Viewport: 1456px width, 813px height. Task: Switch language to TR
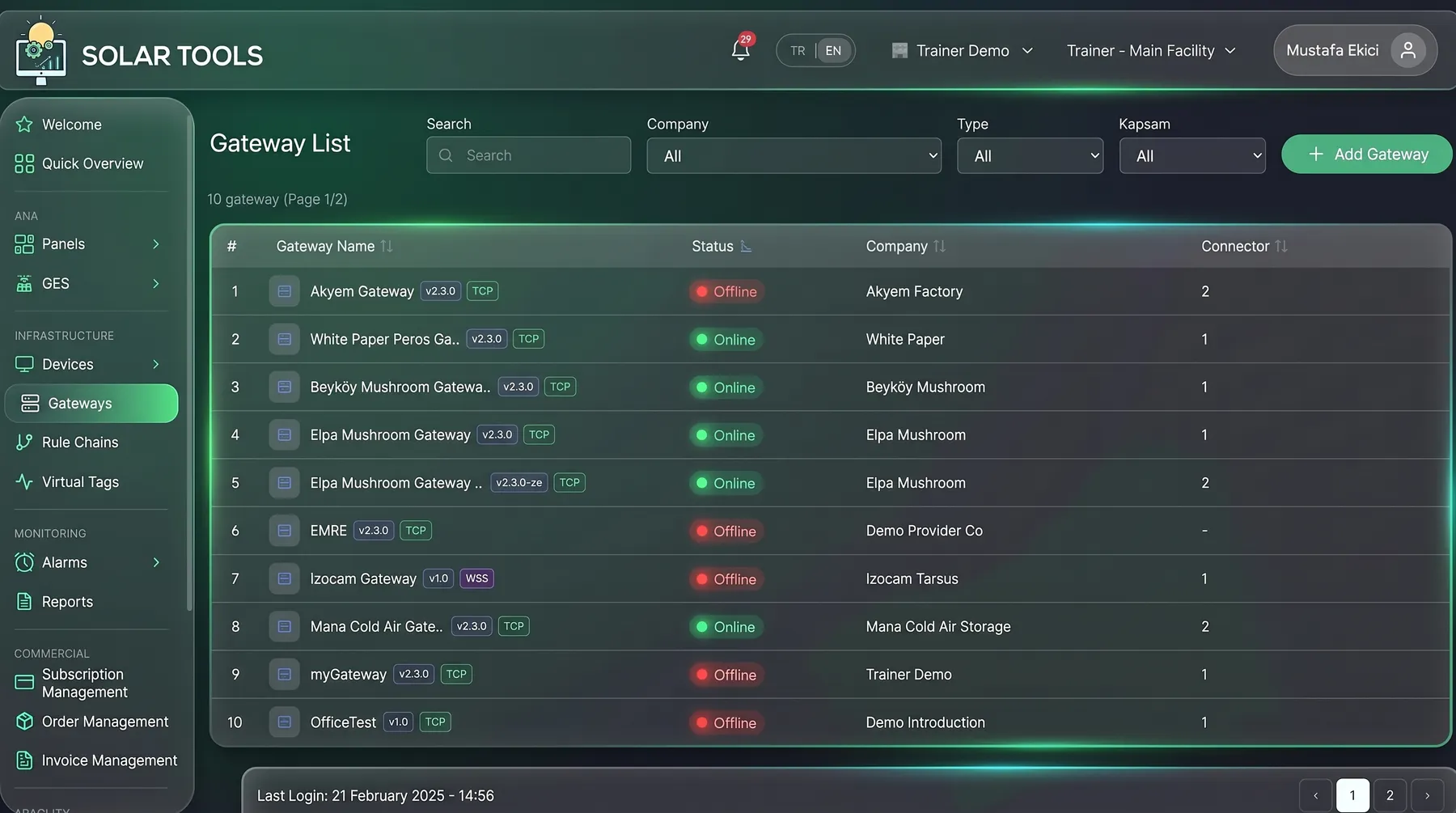(x=798, y=51)
